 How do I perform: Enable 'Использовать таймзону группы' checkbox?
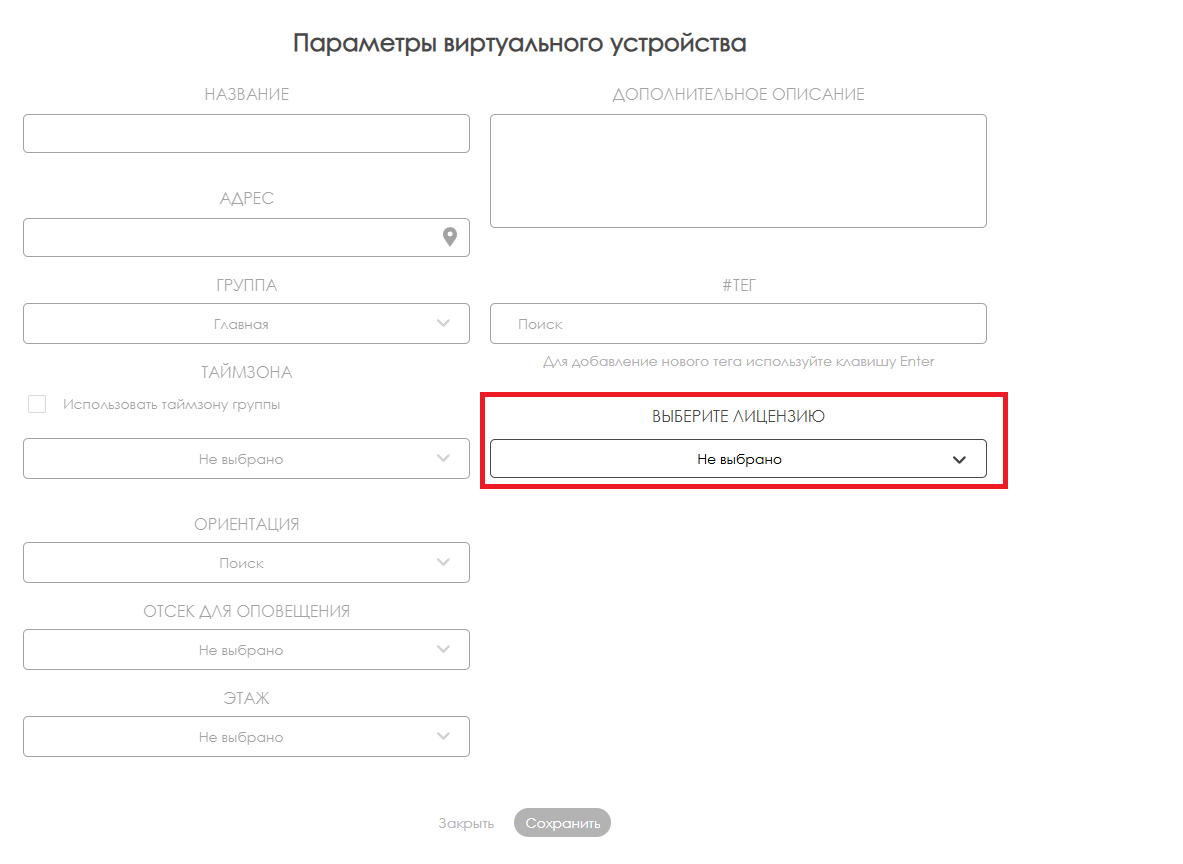pyautogui.click(x=37, y=404)
